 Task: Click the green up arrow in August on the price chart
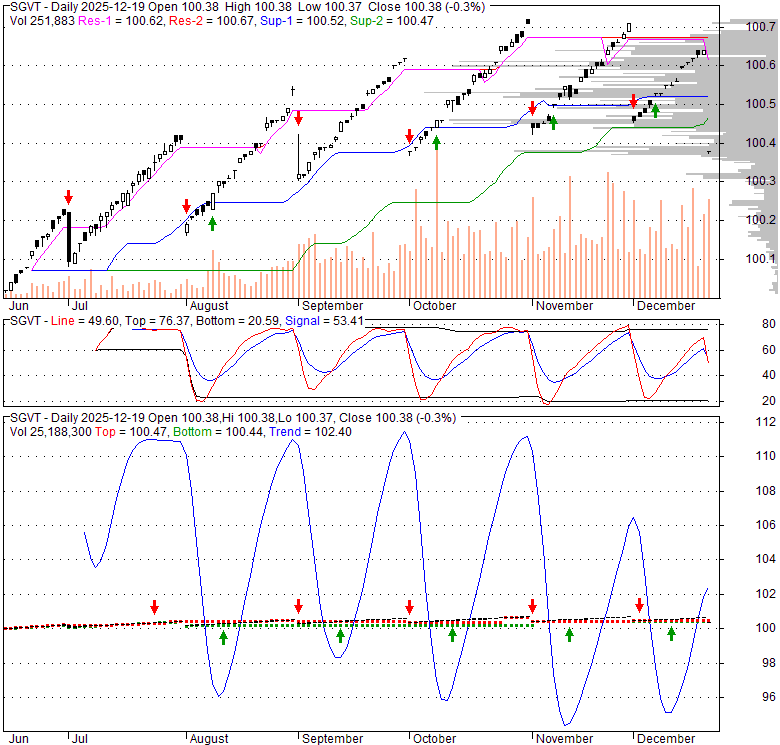coord(212,222)
